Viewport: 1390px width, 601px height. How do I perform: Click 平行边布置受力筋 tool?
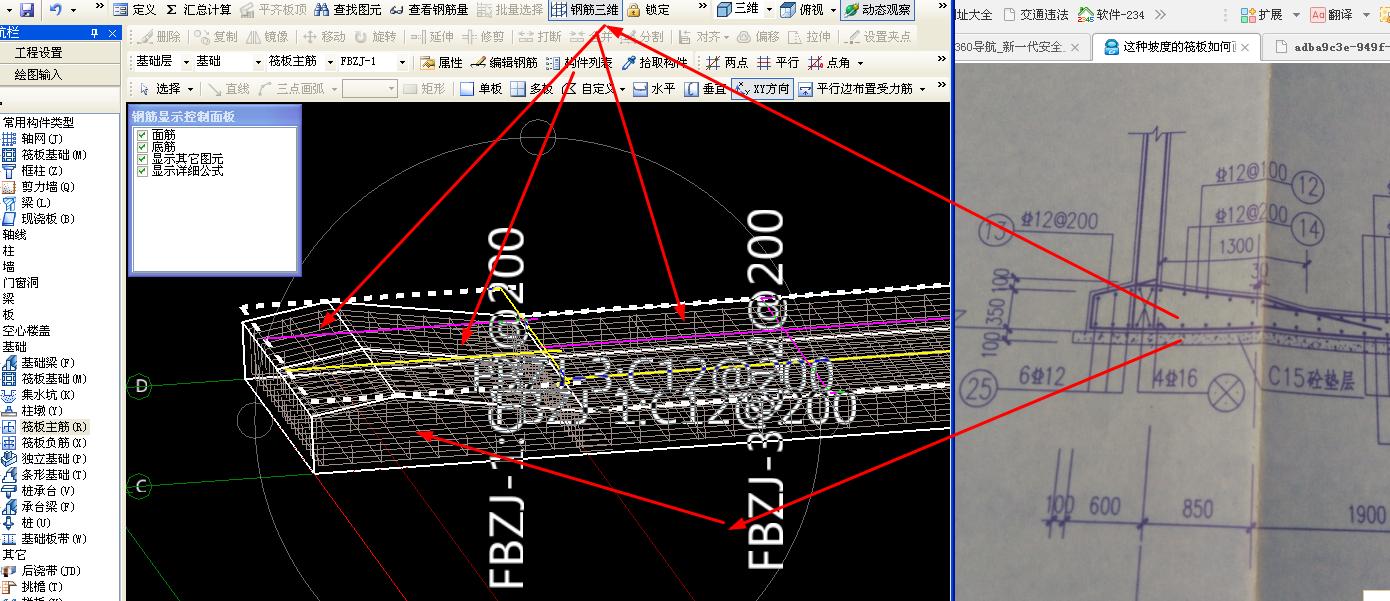tap(855, 89)
